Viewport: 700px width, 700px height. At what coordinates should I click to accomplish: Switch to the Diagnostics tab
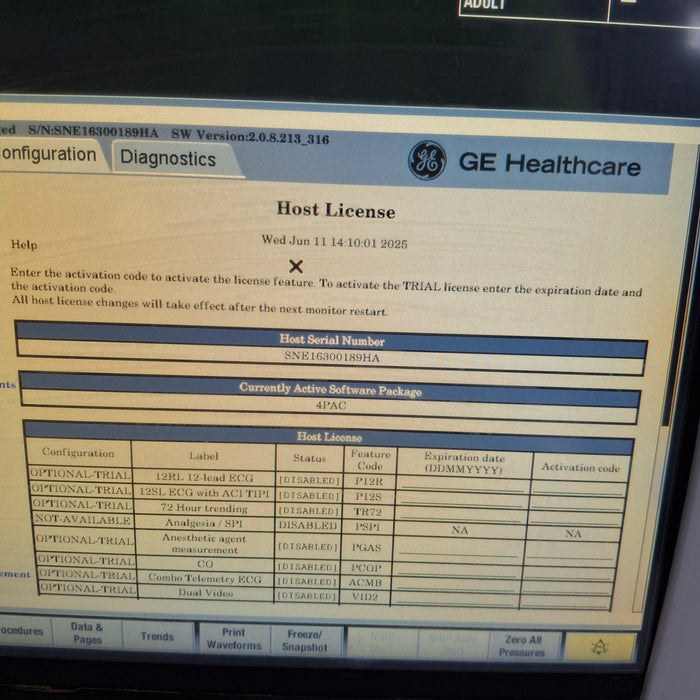[168, 158]
